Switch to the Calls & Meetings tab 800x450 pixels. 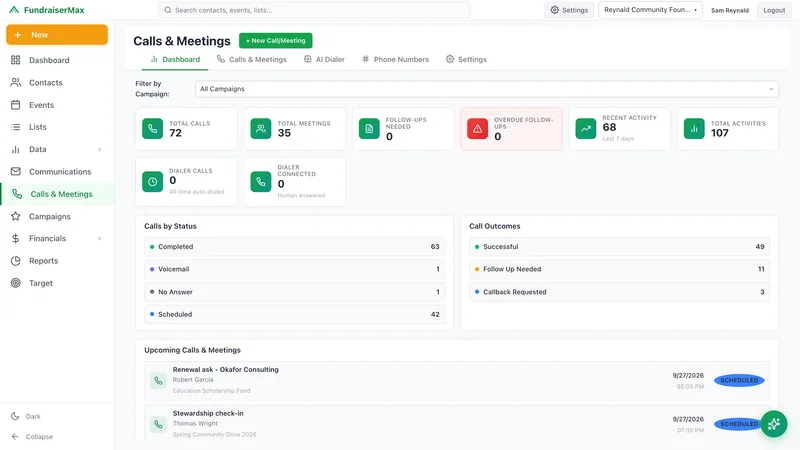pyautogui.click(x=252, y=59)
